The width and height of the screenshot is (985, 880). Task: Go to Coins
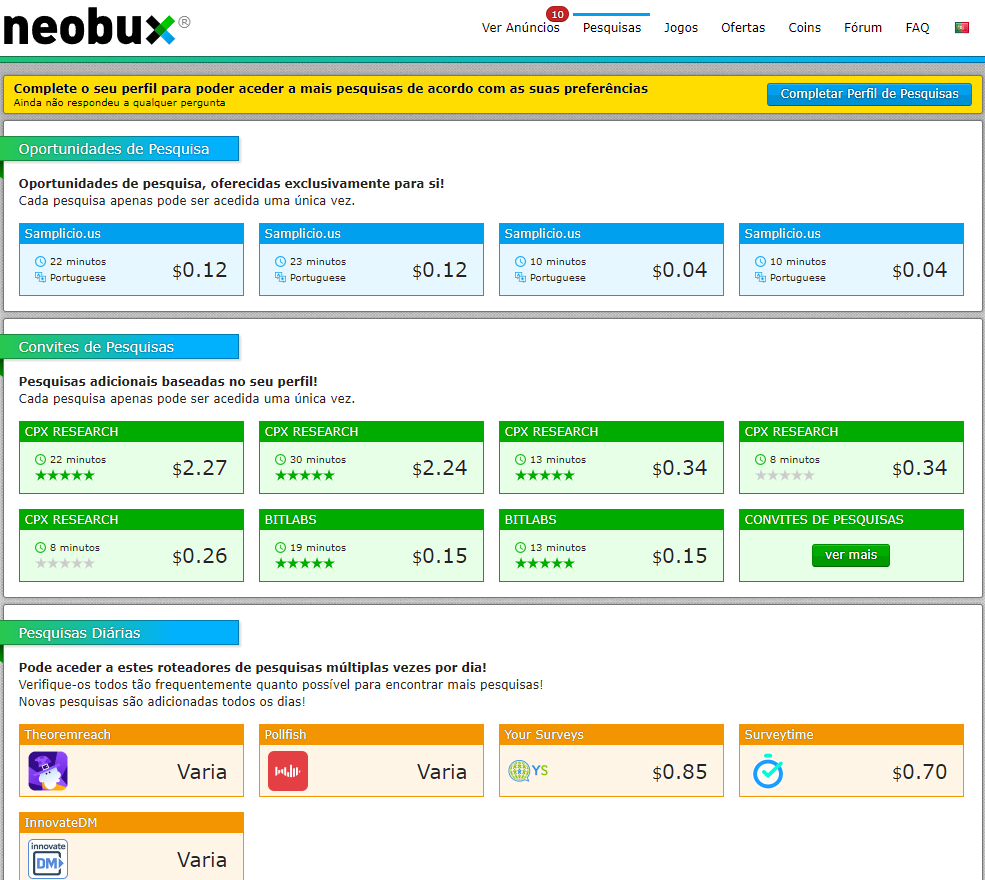(805, 28)
